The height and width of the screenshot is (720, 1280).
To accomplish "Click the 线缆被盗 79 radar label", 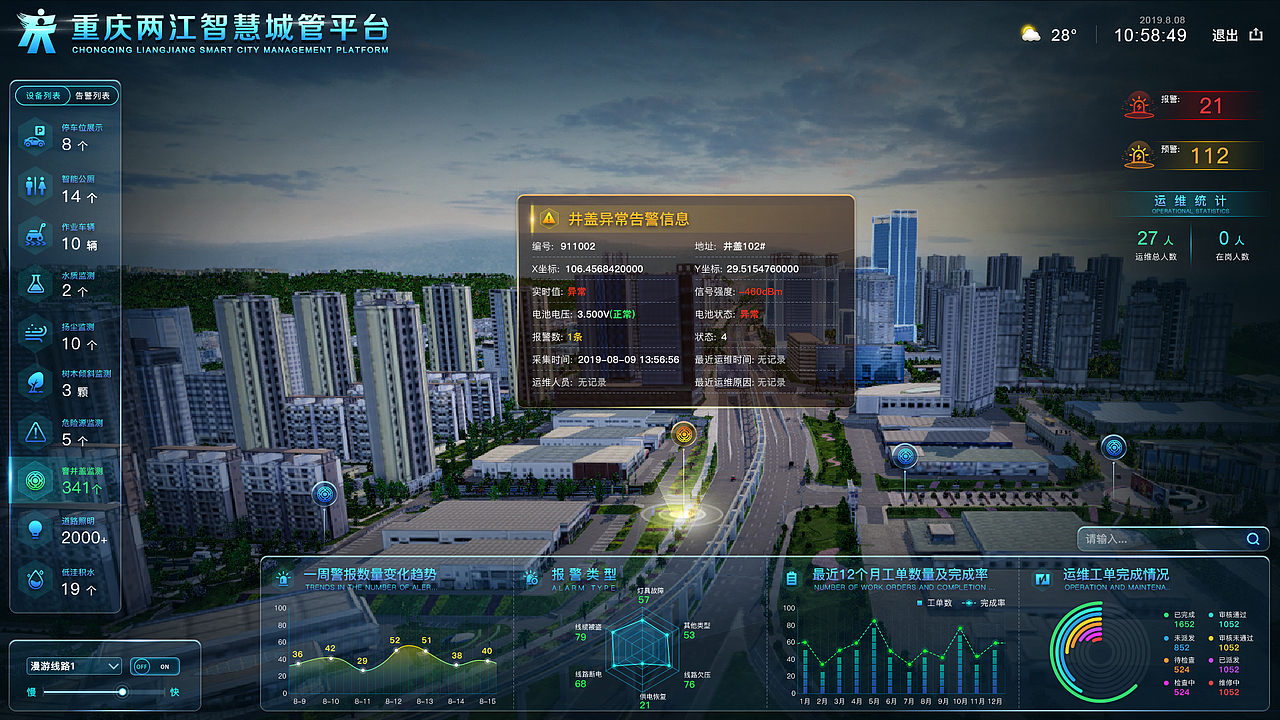I will point(588,632).
